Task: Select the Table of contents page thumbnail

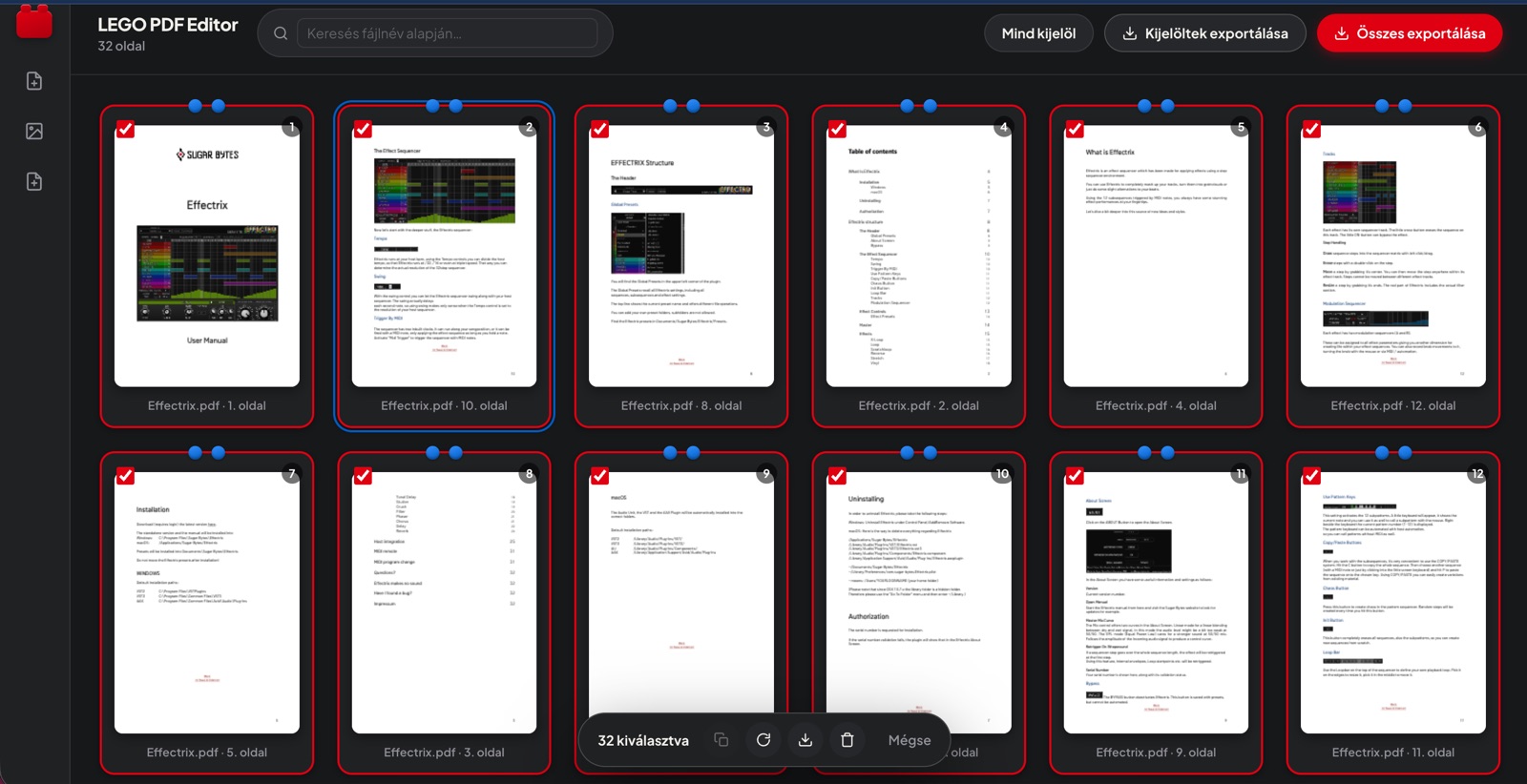Action: [x=919, y=256]
